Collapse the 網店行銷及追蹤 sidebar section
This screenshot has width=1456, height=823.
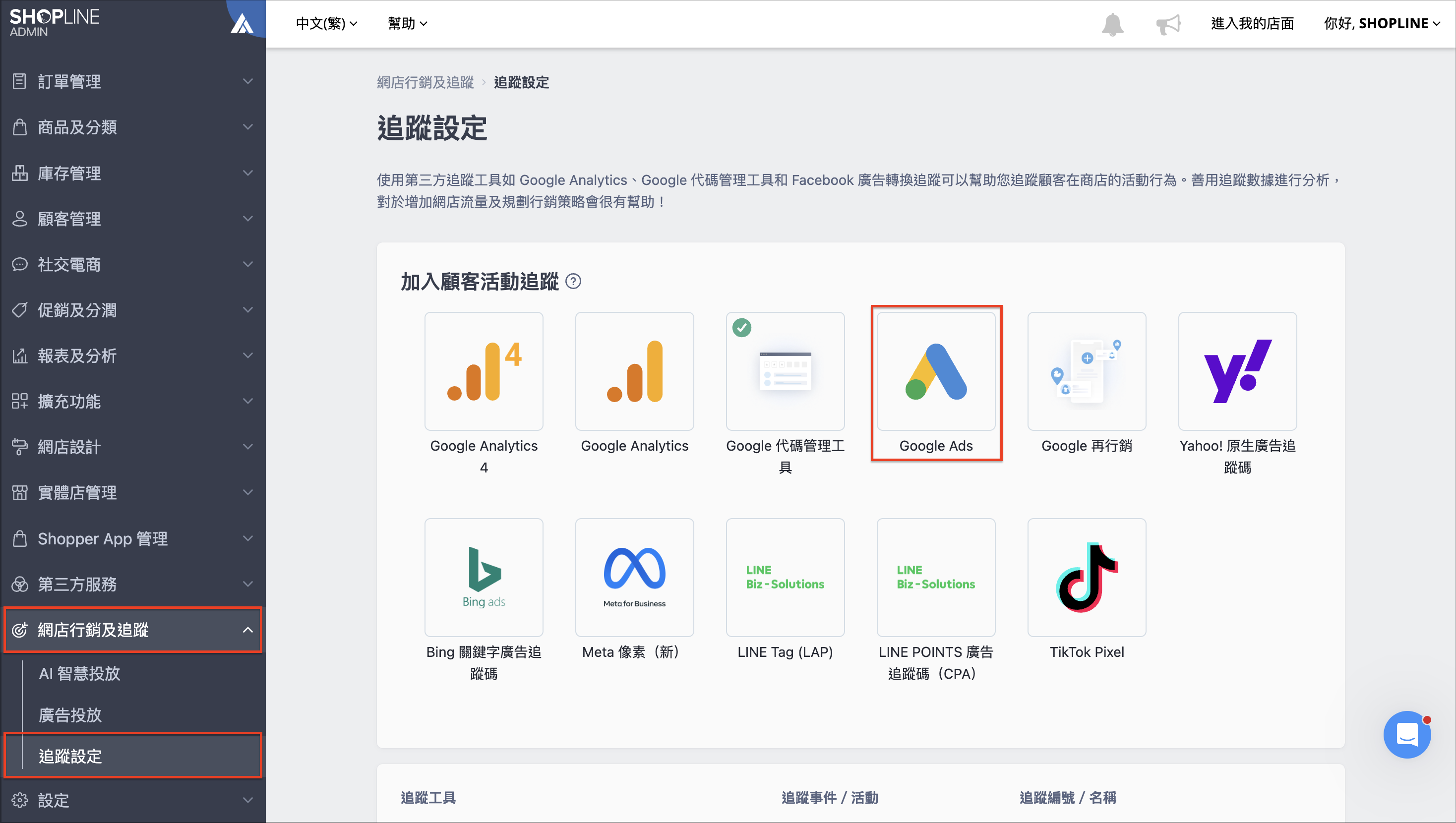(x=133, y=630)
